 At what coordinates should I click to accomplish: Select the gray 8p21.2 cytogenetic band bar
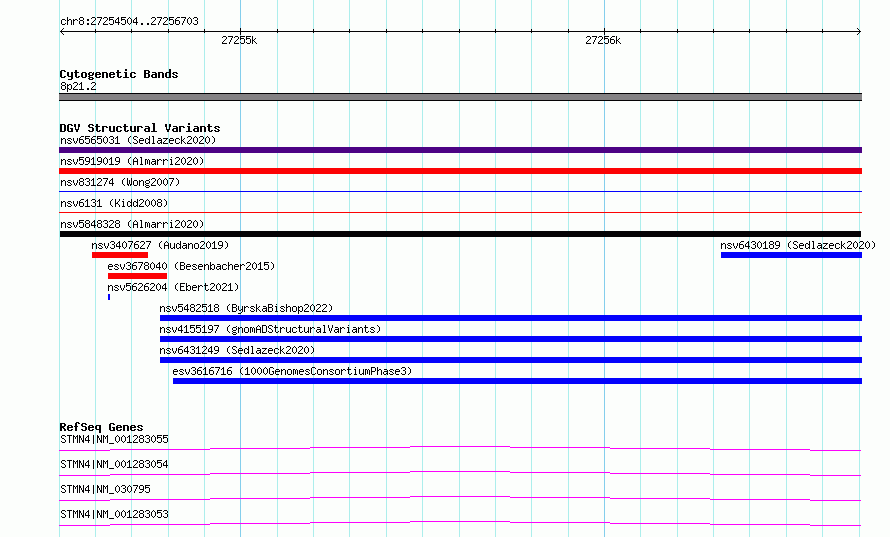pyautogui.click(x=460, y=97)
